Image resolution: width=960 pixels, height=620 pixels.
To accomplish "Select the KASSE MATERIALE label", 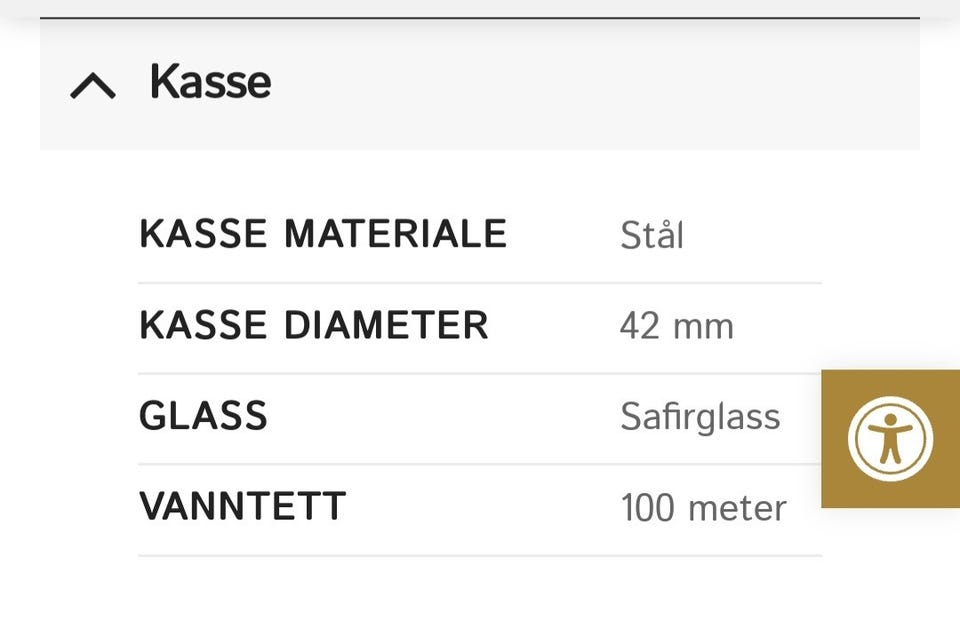I will (323, 234).
